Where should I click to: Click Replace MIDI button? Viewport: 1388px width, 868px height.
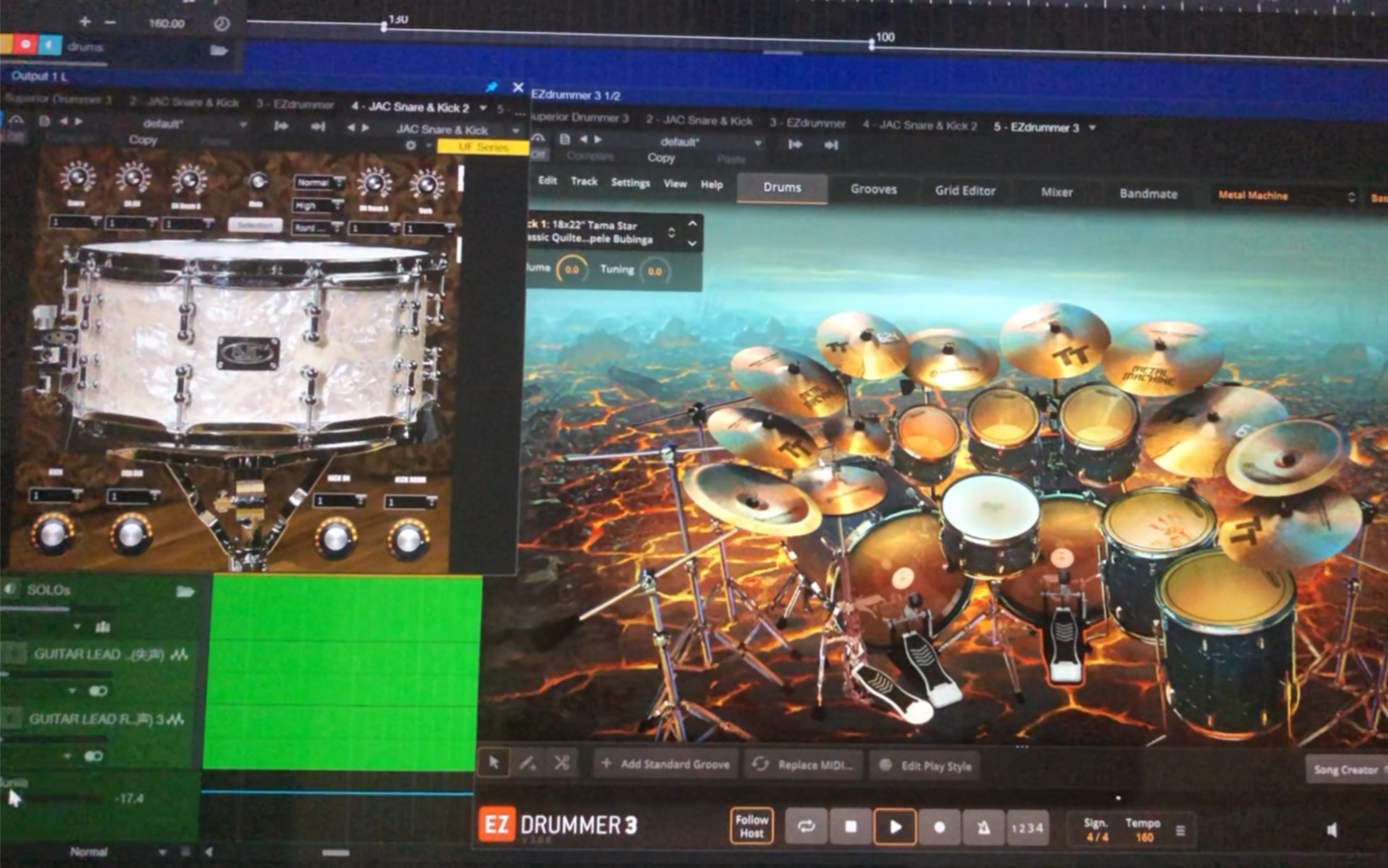pyautogui.click(x=803, y=765)
